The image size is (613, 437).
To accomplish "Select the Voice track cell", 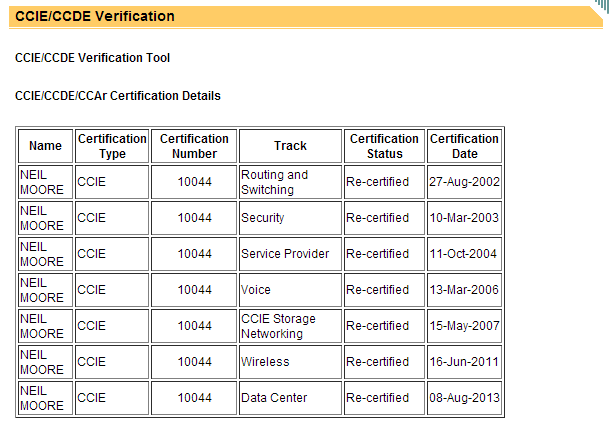I will [x=290, y=290].
